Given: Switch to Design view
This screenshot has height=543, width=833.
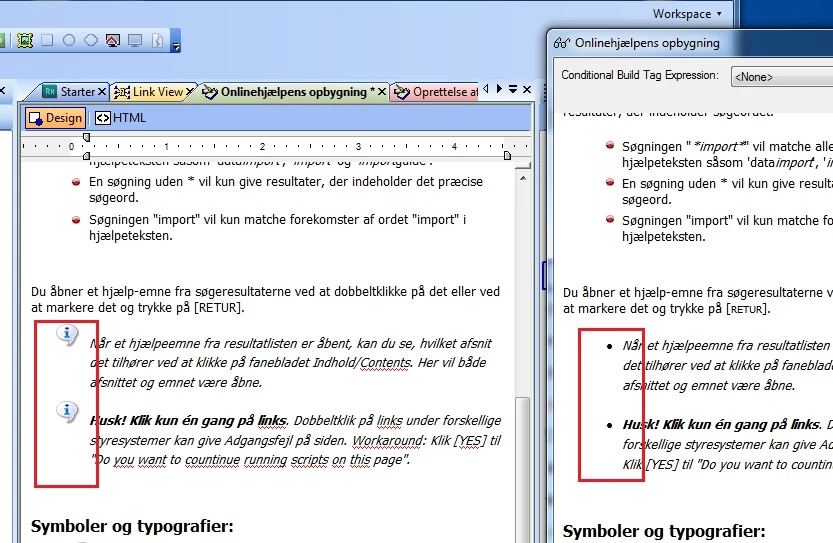Looking at the screenshot, I should point(55,118).
